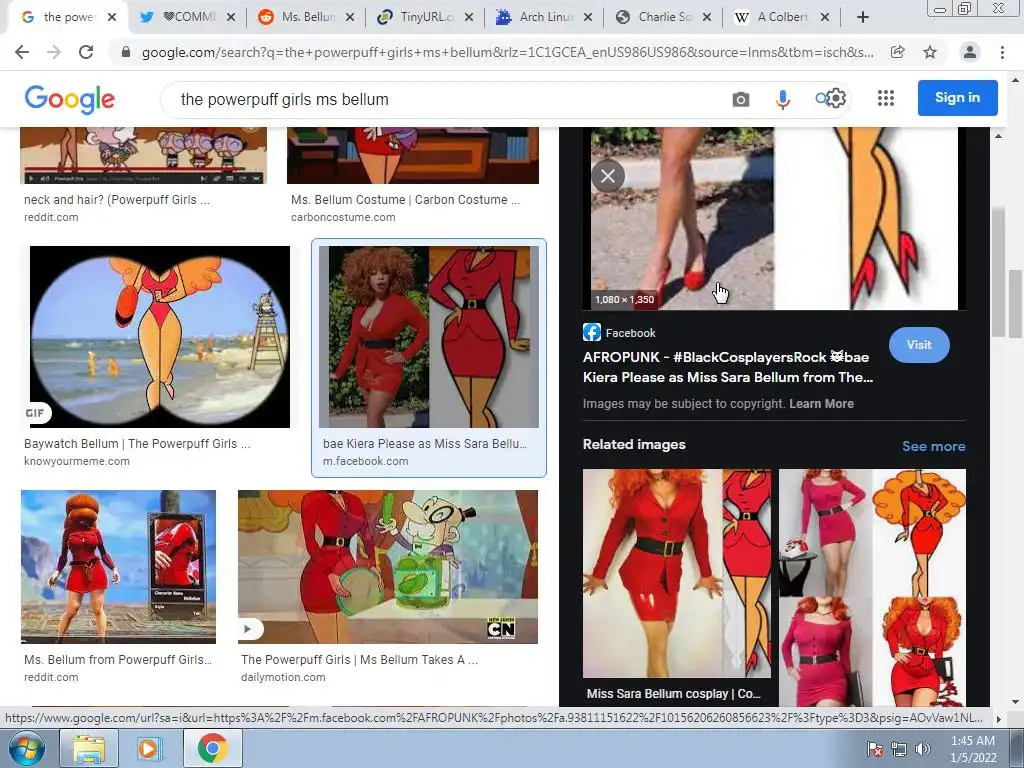
Task: Open network status tray icon
Action: pyautogui.click(x=899, y=749)
